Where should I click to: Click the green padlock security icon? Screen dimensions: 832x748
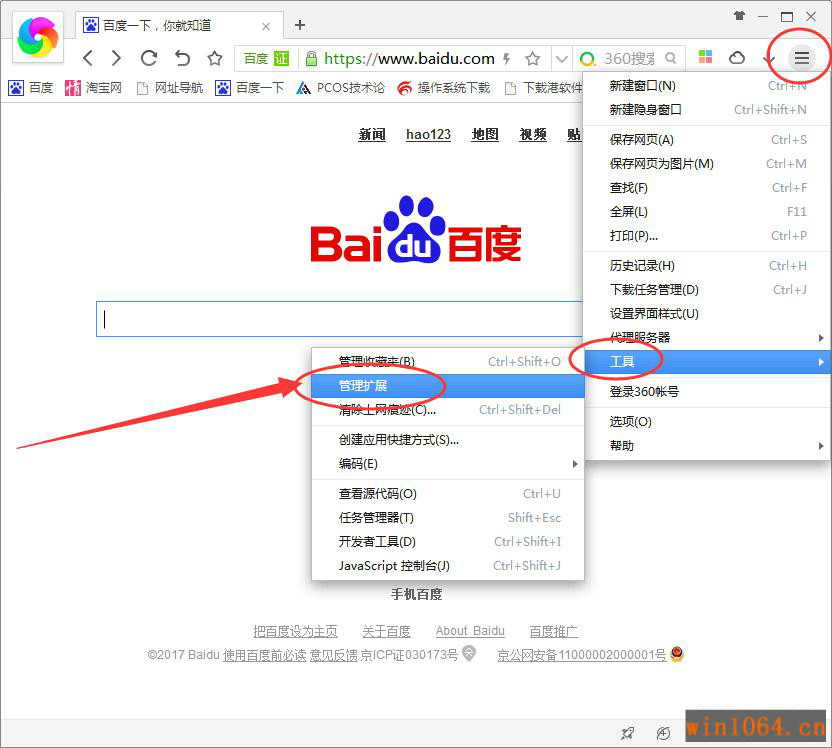click(311, 58)
